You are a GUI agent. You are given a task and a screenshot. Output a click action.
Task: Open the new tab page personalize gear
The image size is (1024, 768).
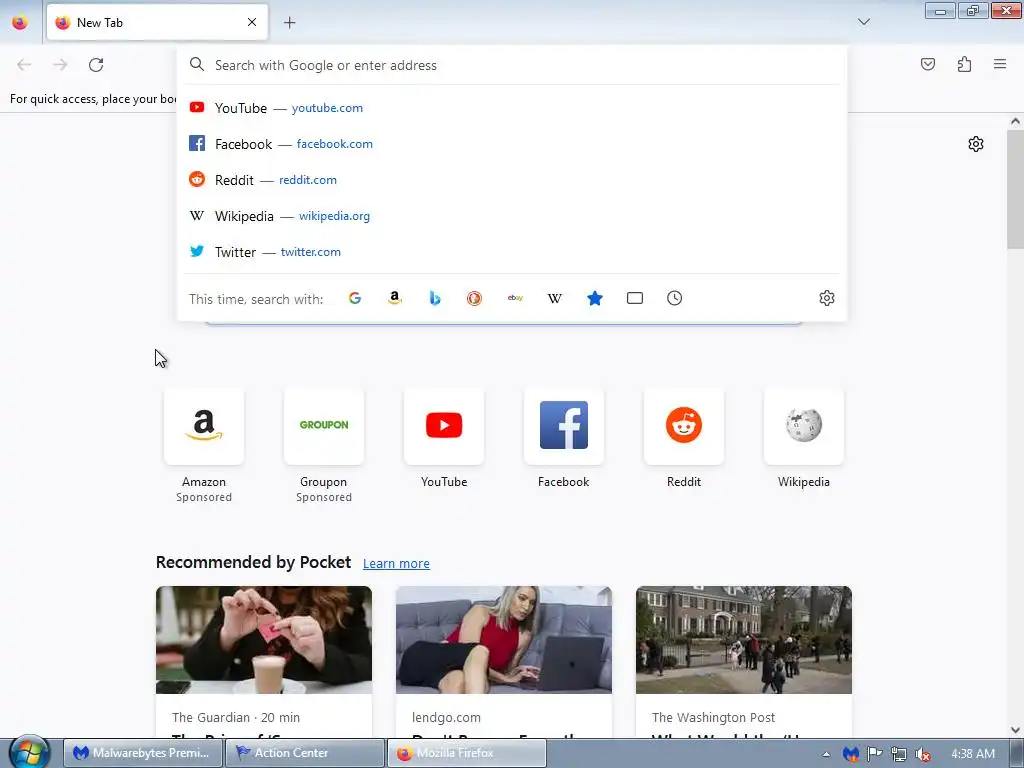pos(976,144)
